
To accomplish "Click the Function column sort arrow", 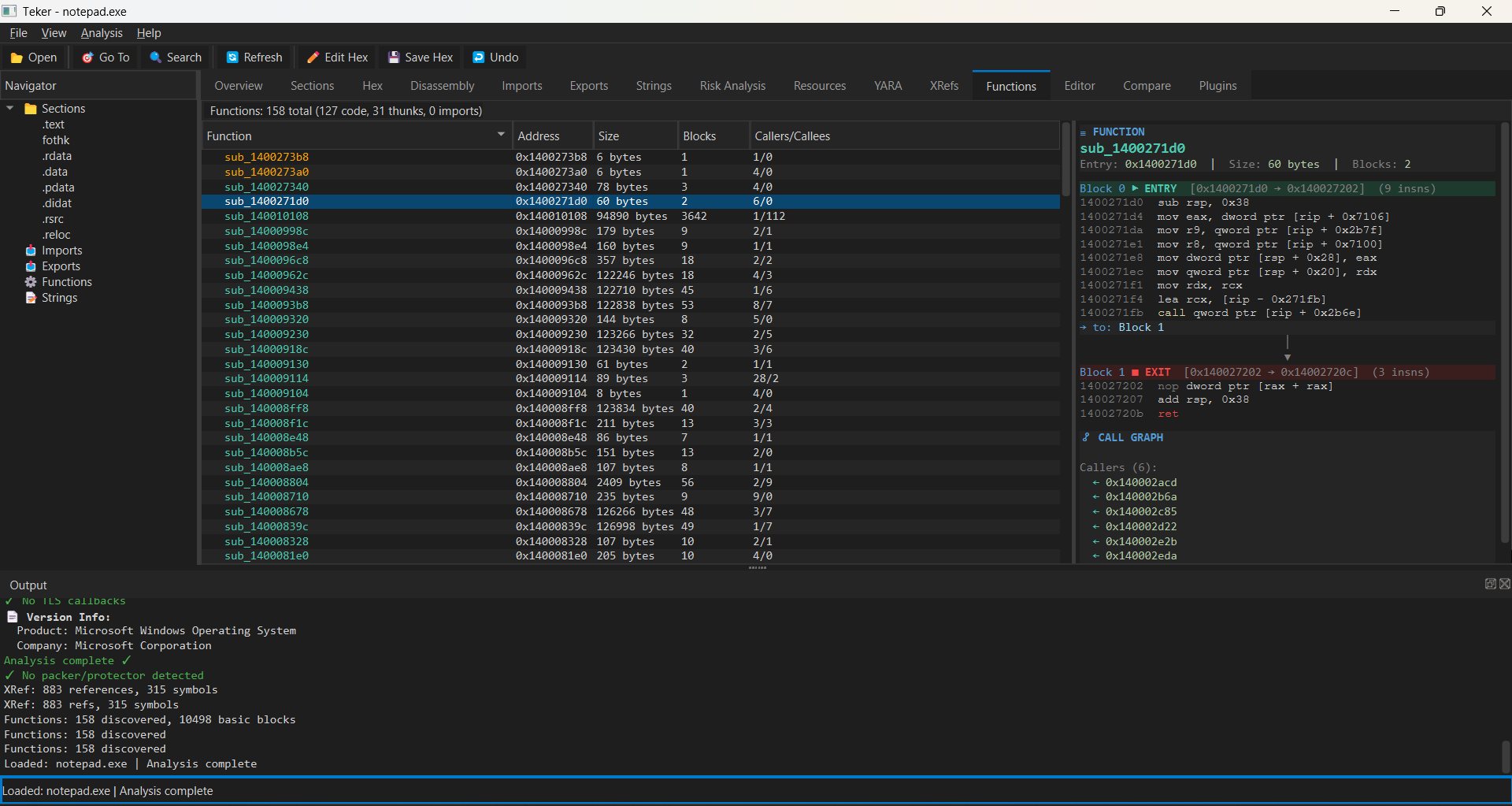I will [501, 135].
